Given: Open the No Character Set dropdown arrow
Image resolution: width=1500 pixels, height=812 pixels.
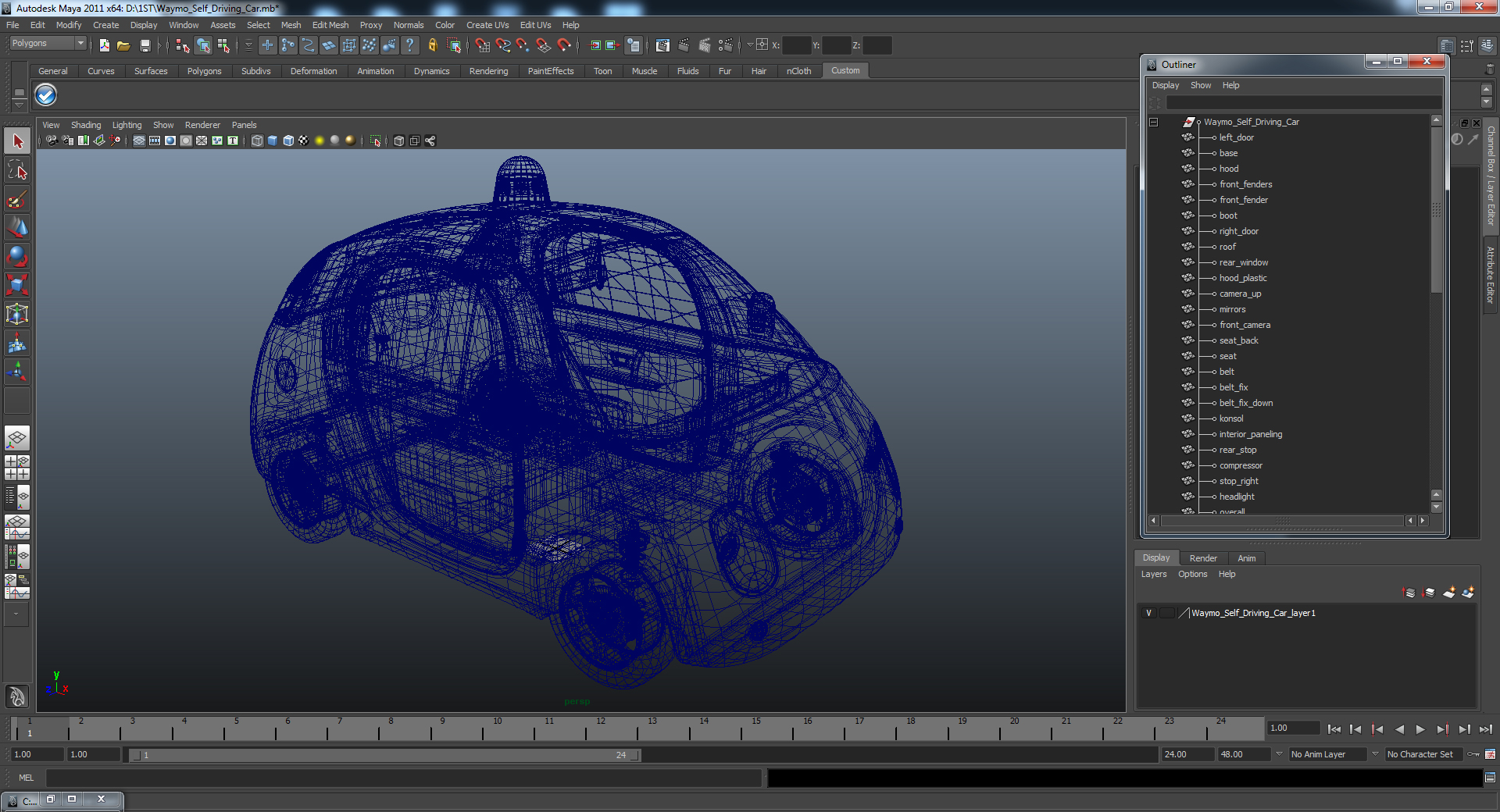Looking at the screenshot, I should [1375, 754].
